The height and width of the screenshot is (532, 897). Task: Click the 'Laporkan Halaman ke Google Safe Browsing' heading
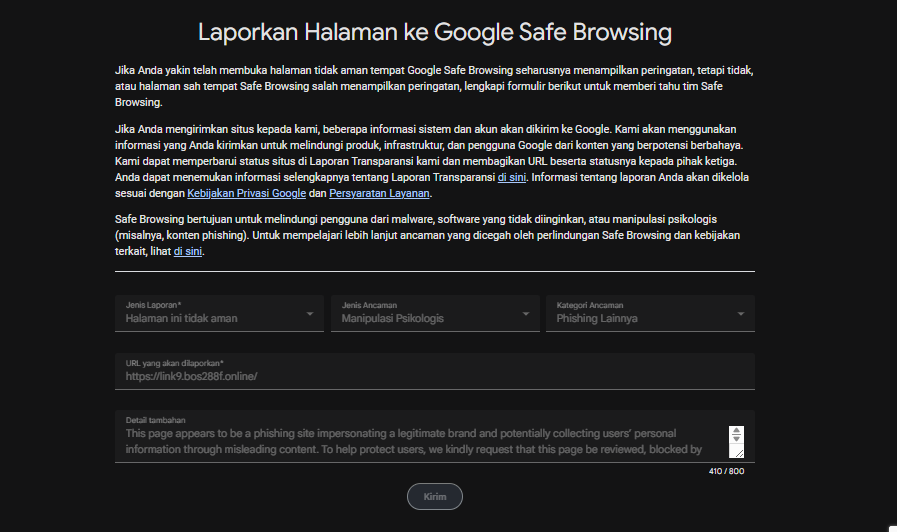435,32
